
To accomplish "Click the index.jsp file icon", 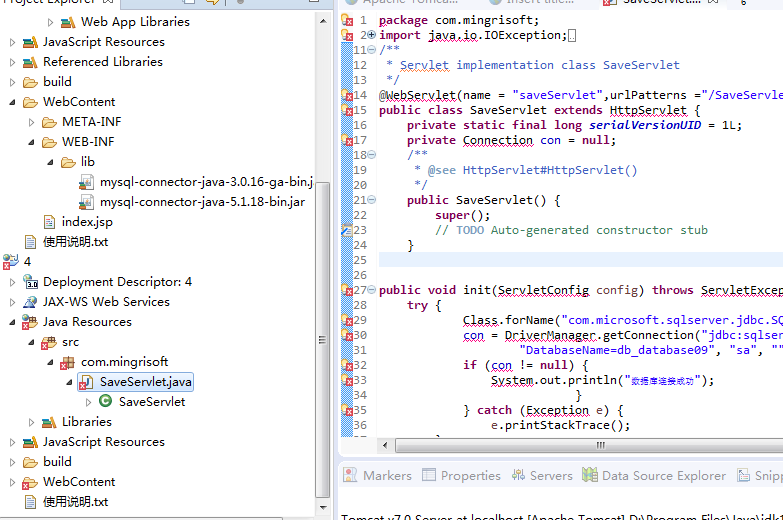I will pos(49,222).
